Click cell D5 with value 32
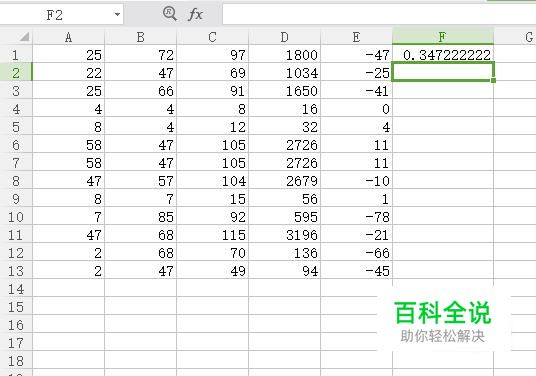 coord(285,127)
